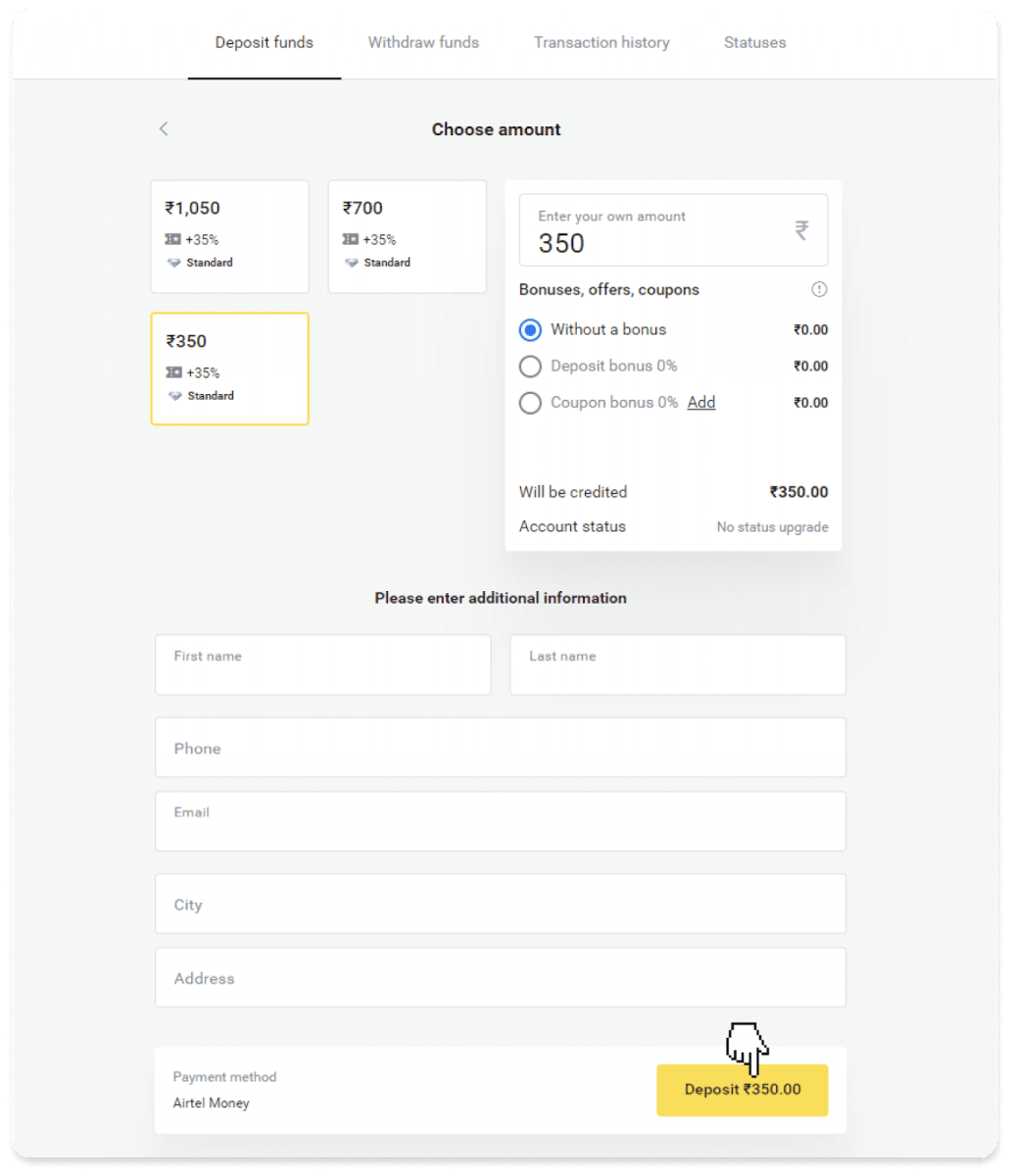The image size is (1012, 1176).
Task: Choose the ₹350 amount card
Action: click(230, 368)
